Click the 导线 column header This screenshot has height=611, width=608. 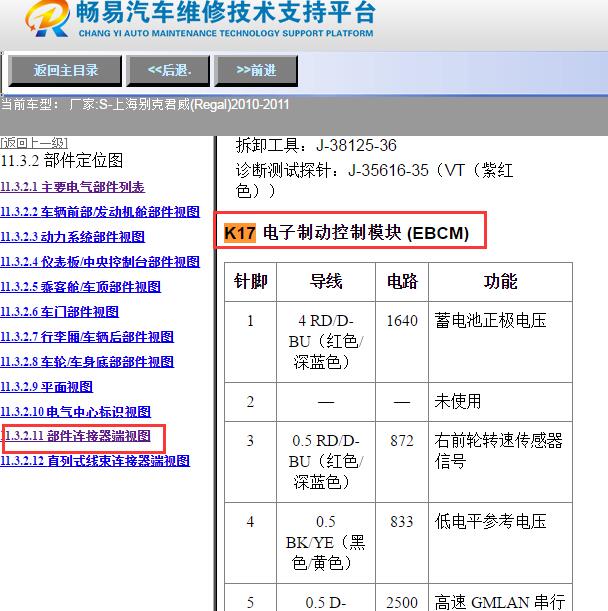(326, 281)
